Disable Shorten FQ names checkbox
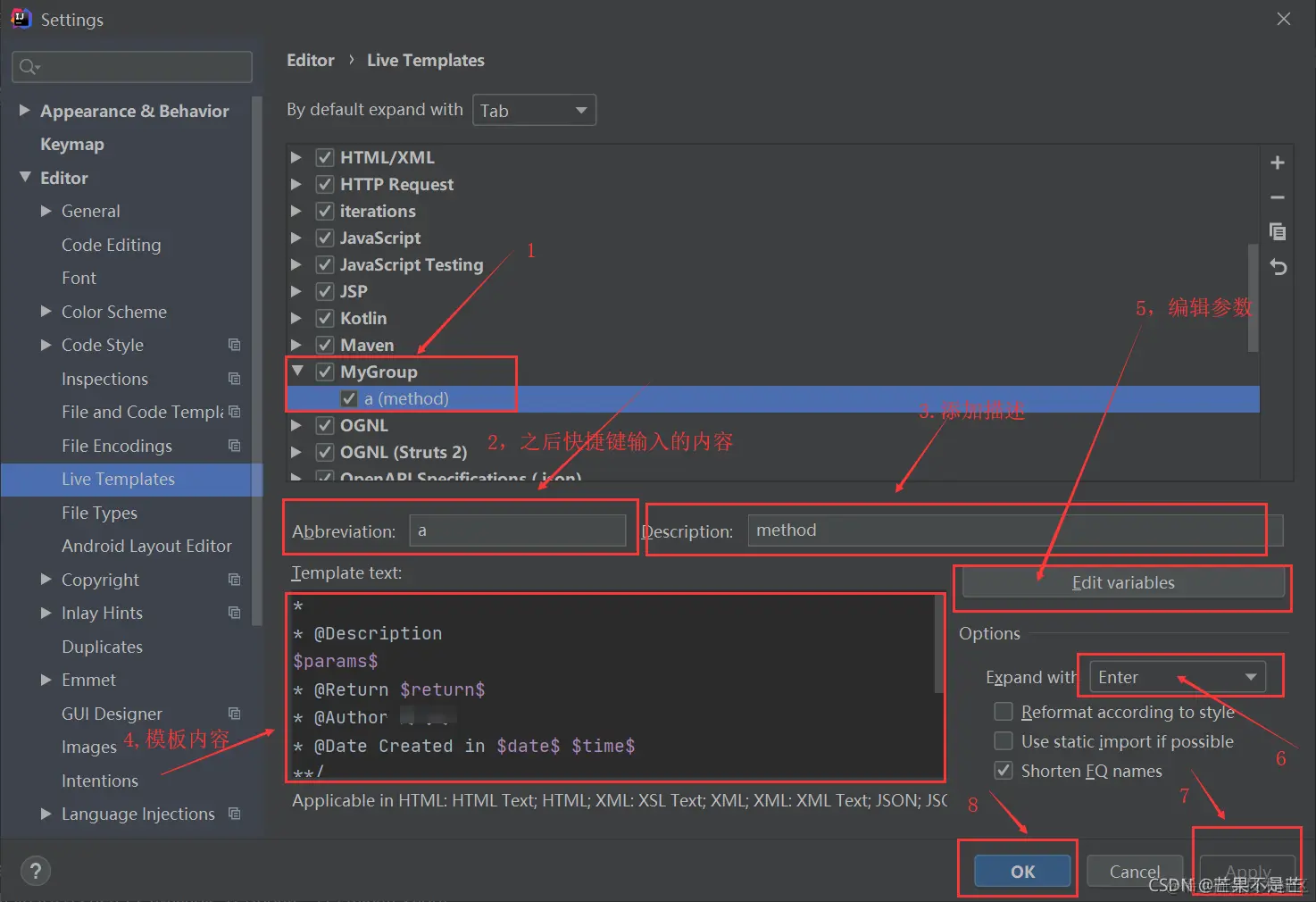Image resolution: width=1316 pixels, height=902 pixels. click(1004, 771)
